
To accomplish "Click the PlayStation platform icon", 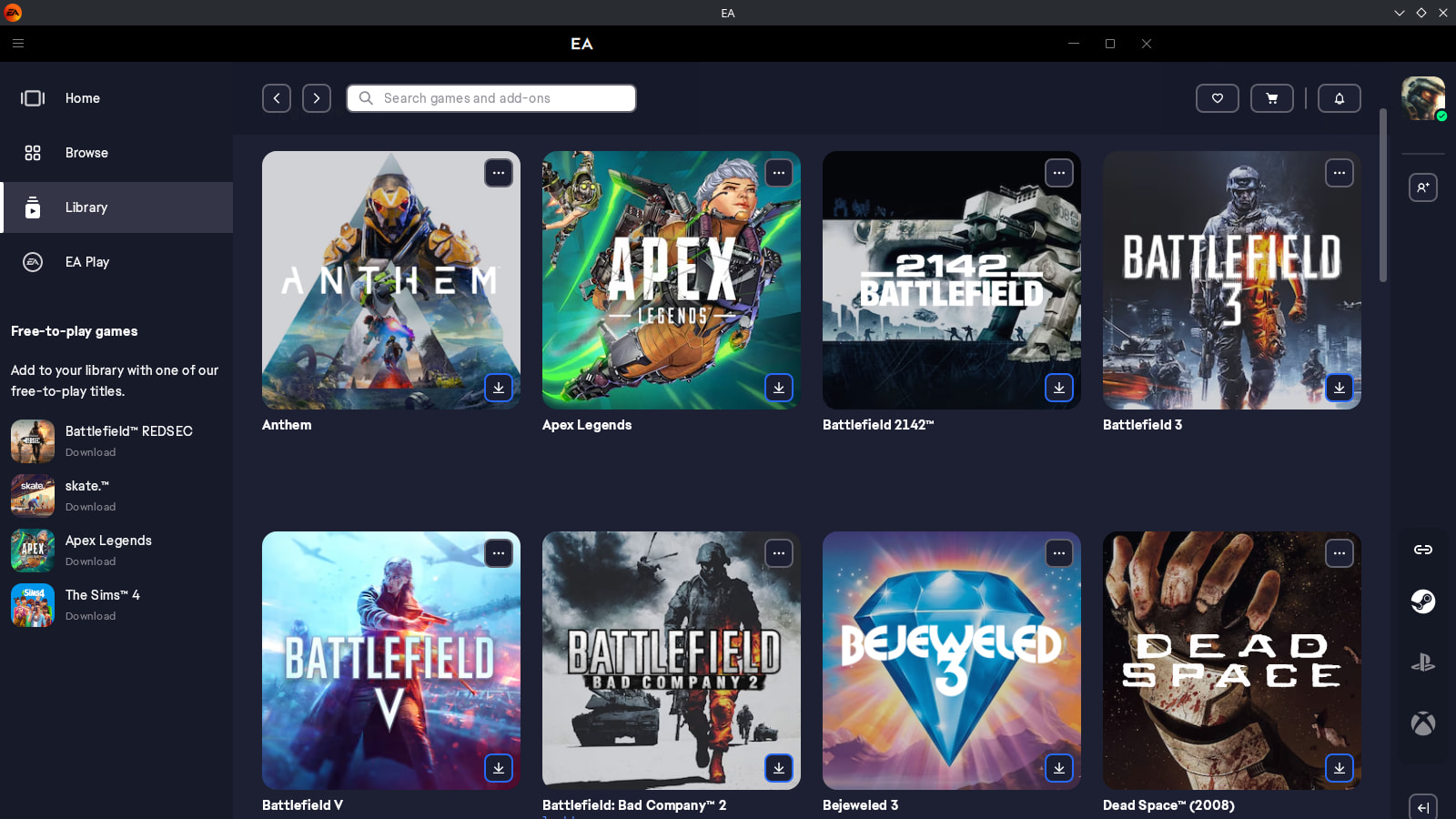I will coord(1422,662).
